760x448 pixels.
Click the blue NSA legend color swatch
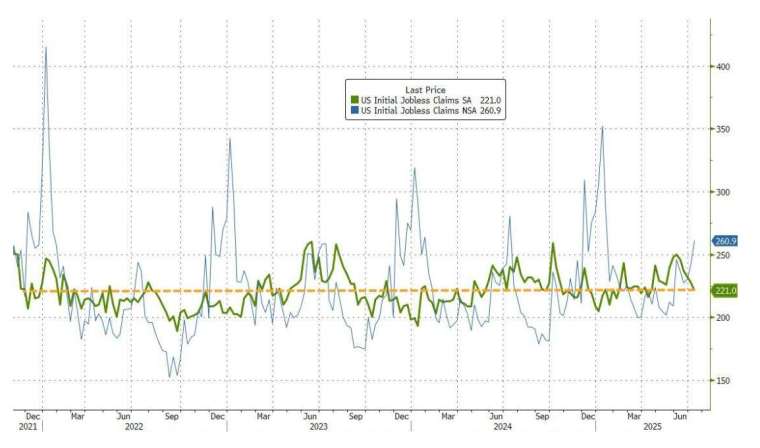click(x=355, y=111)
